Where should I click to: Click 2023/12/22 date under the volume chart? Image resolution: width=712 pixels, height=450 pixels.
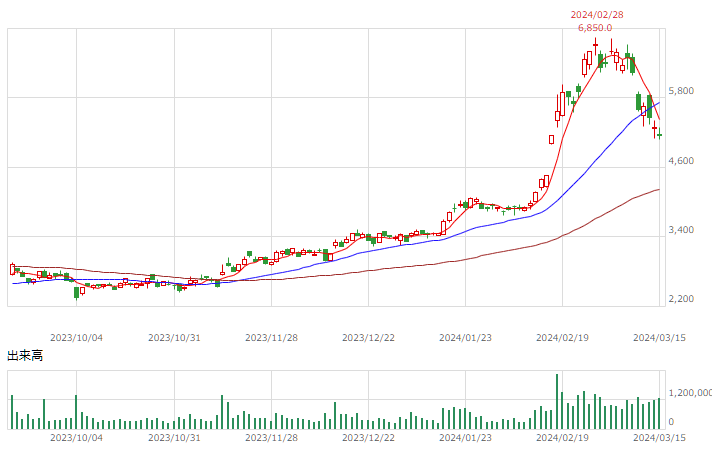click(368, 438)
